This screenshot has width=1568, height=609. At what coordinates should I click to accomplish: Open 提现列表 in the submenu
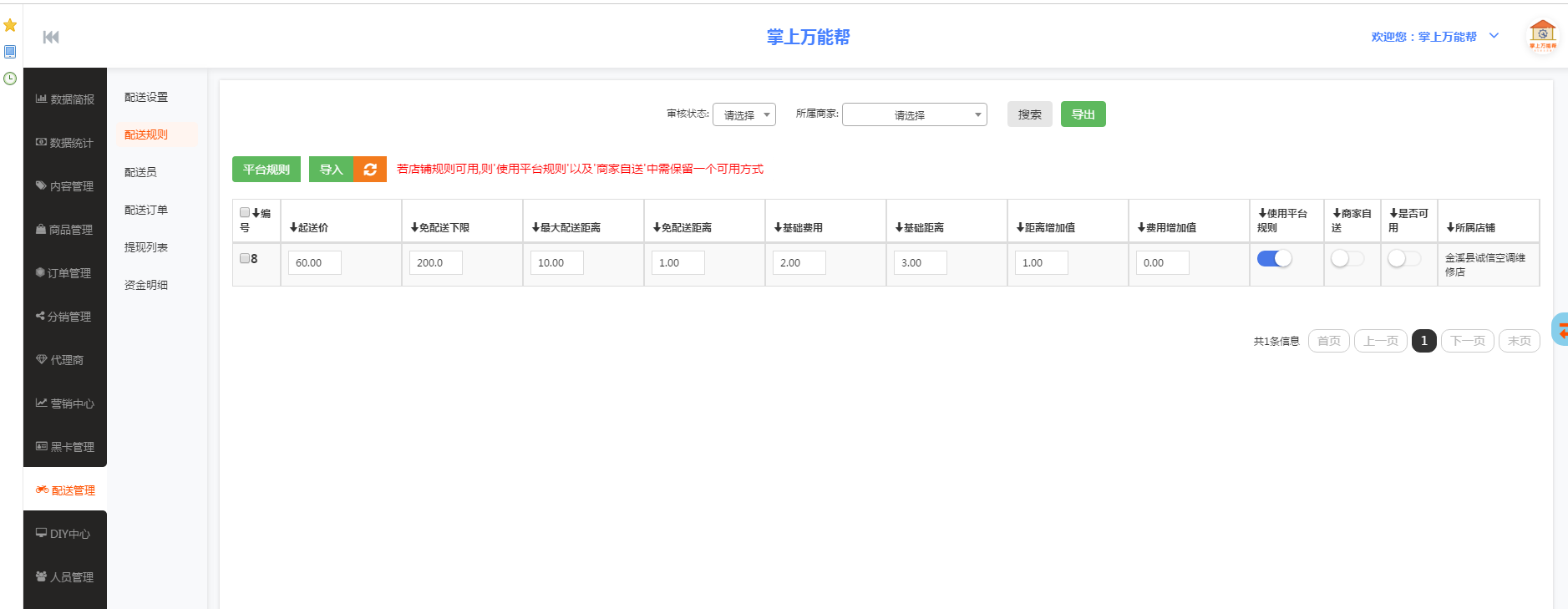(x=146, y=247)
